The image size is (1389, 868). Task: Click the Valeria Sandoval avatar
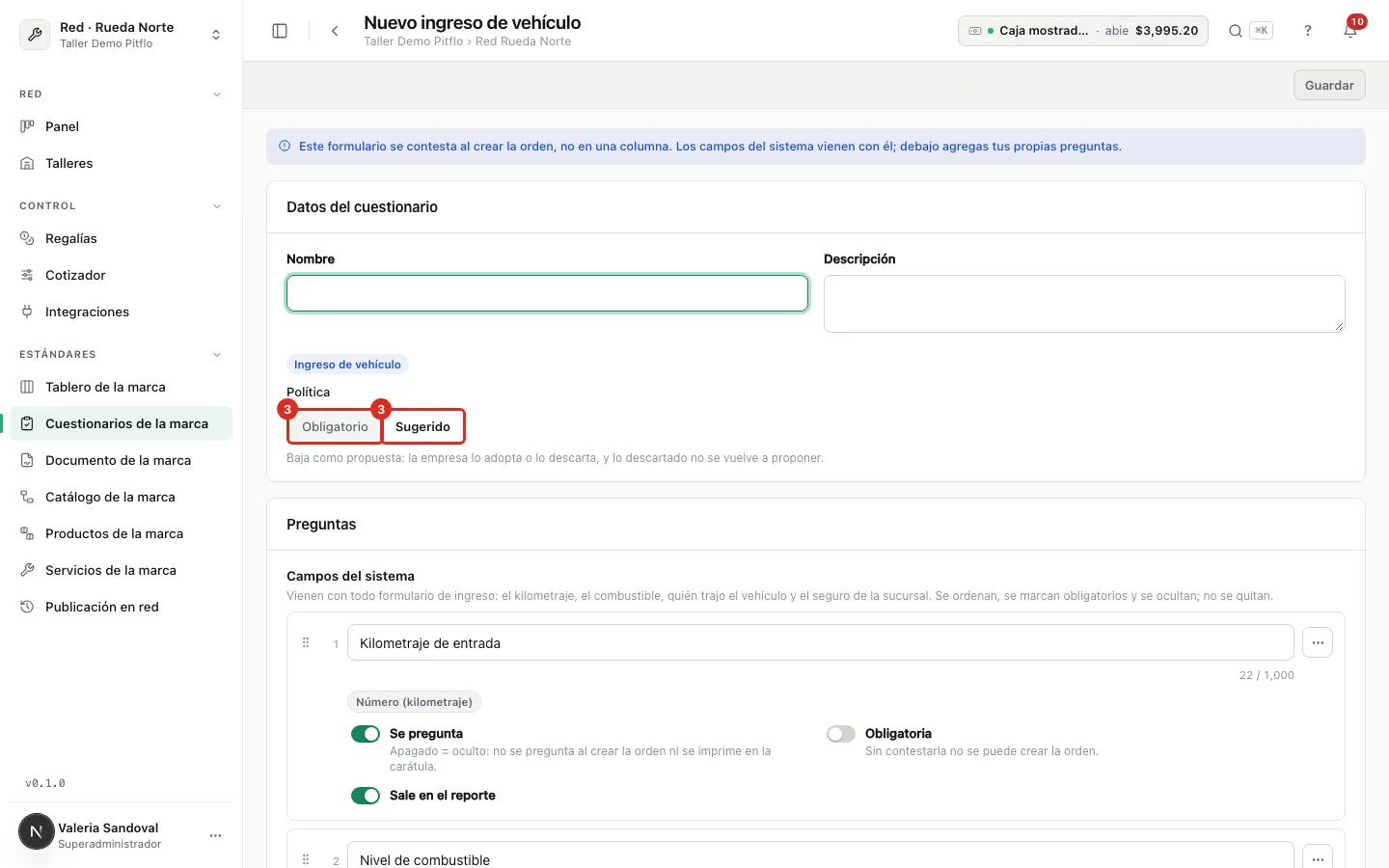tap(37, 831)
